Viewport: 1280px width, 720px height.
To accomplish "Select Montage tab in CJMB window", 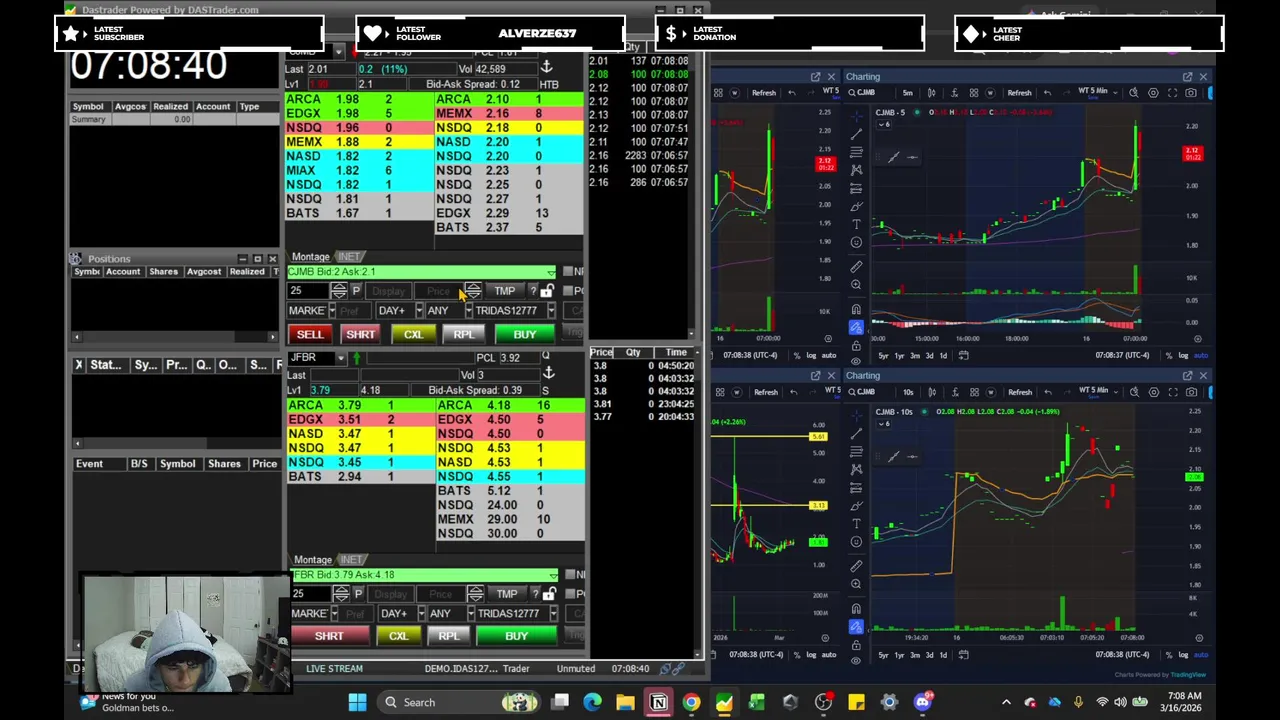I will coord(310,257).
